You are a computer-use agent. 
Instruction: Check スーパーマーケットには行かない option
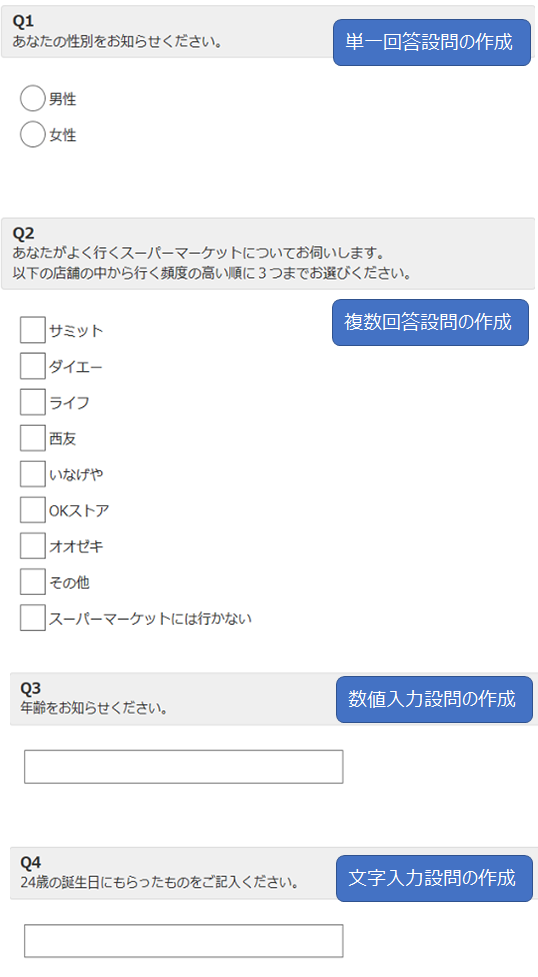coord(32,618)
